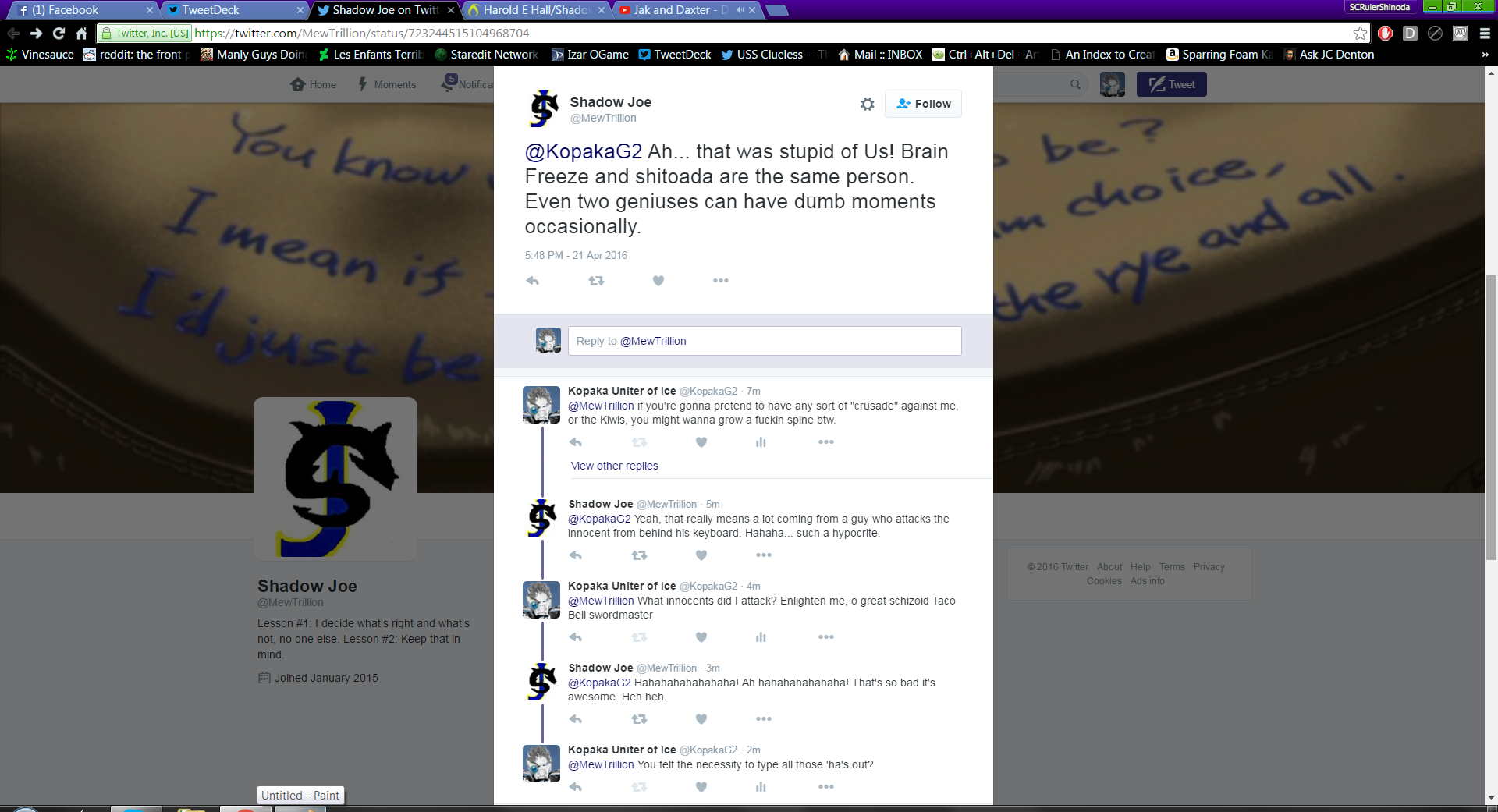Viewport: 1498px width, 812px height.
Task: Open Twitter Moments nav item
Action: coord(386,84)
